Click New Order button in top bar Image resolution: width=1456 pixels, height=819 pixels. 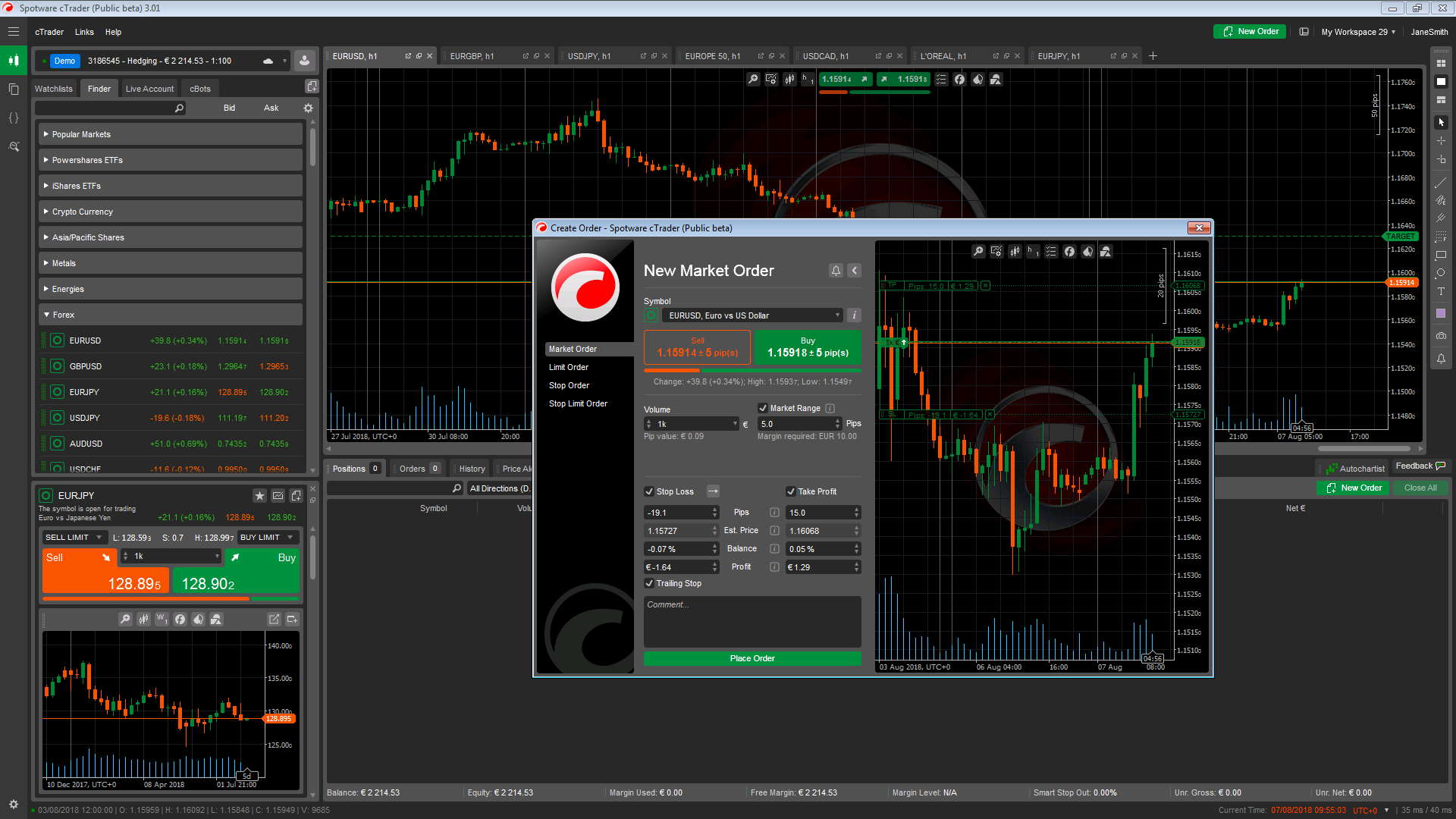[1250, 32]
